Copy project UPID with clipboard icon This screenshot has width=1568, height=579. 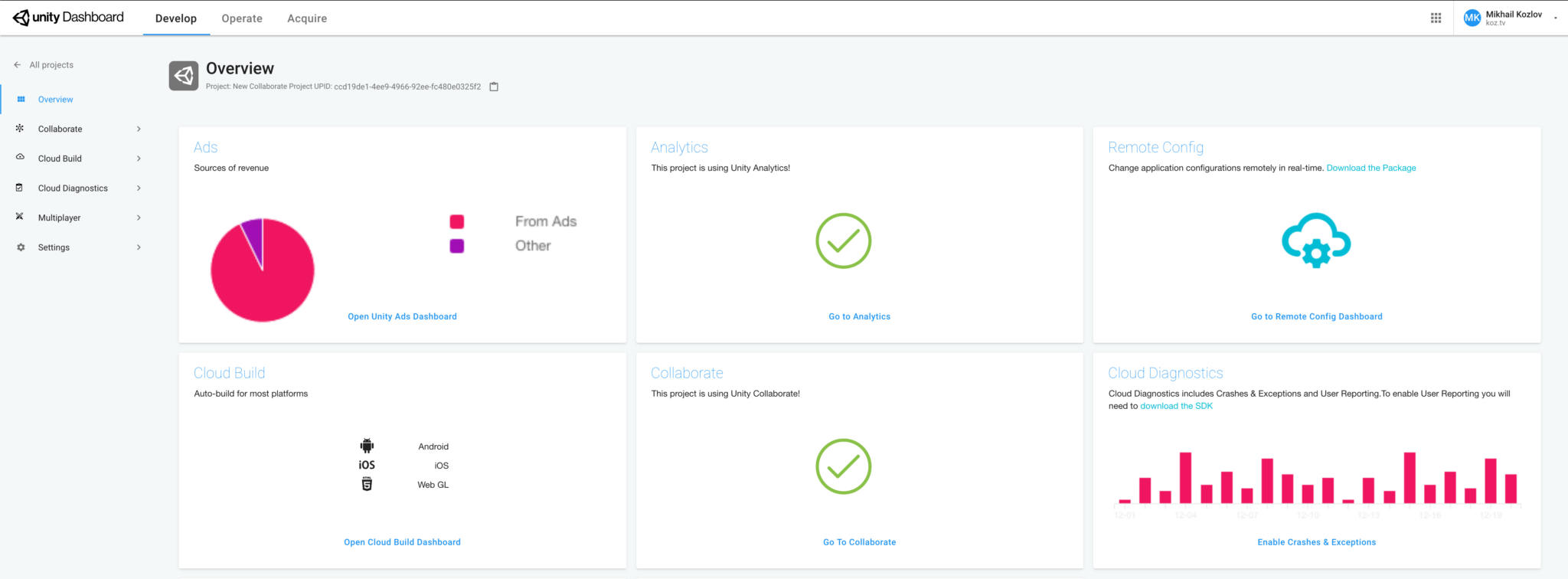(494, 87)
